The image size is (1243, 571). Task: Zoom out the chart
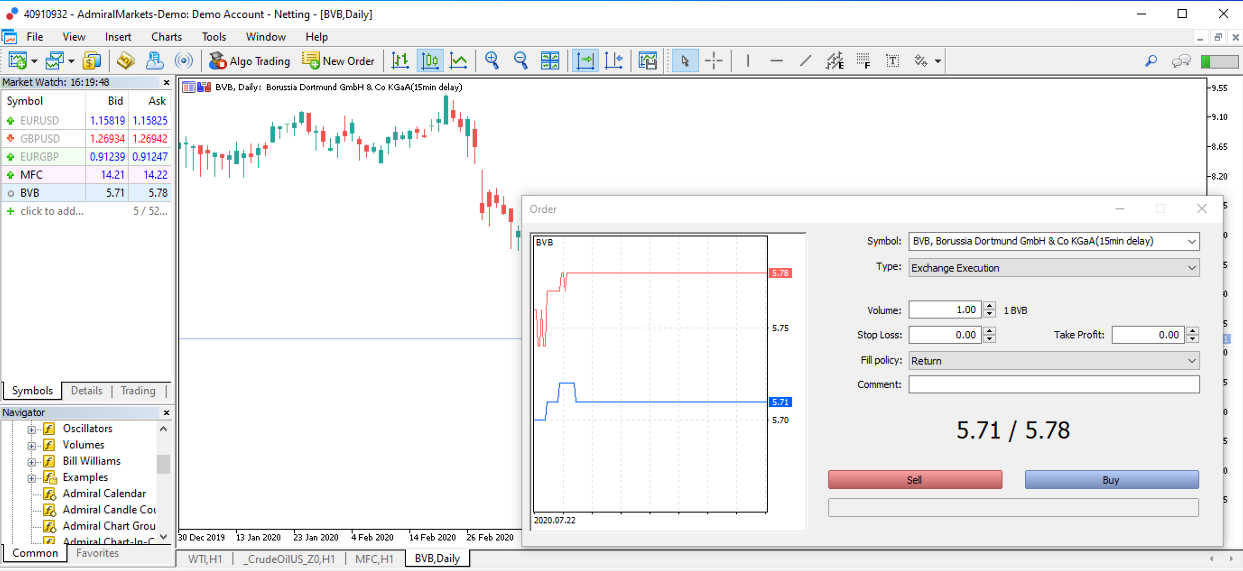pyautogui.click(x=521, y=61)
